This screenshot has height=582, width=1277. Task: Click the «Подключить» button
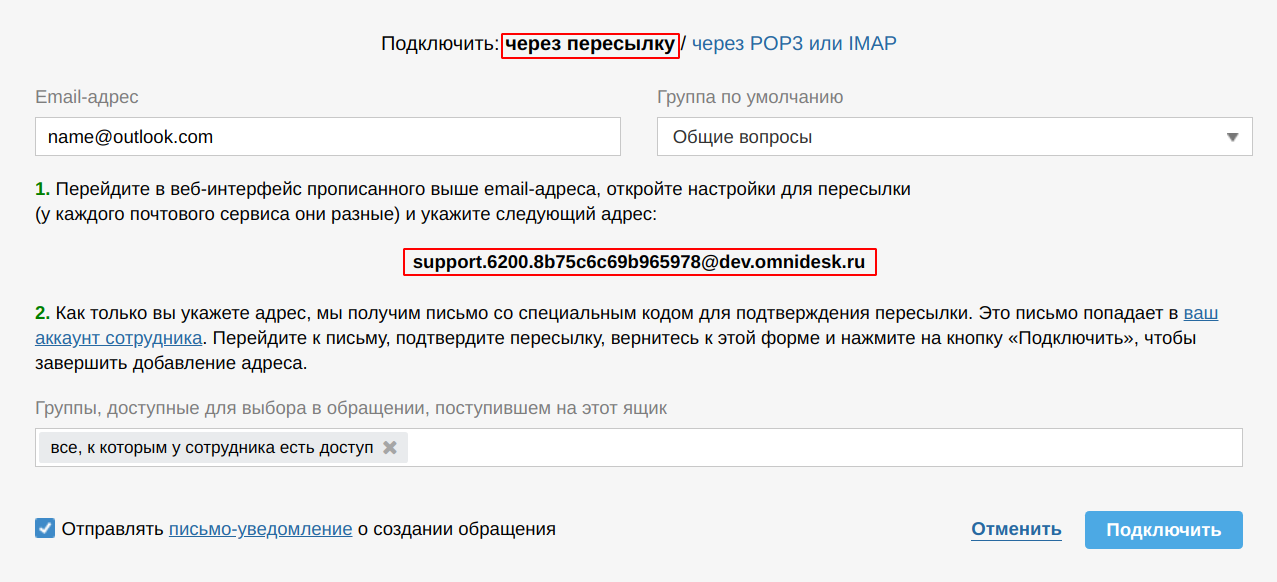click(x=1164, y=530)
